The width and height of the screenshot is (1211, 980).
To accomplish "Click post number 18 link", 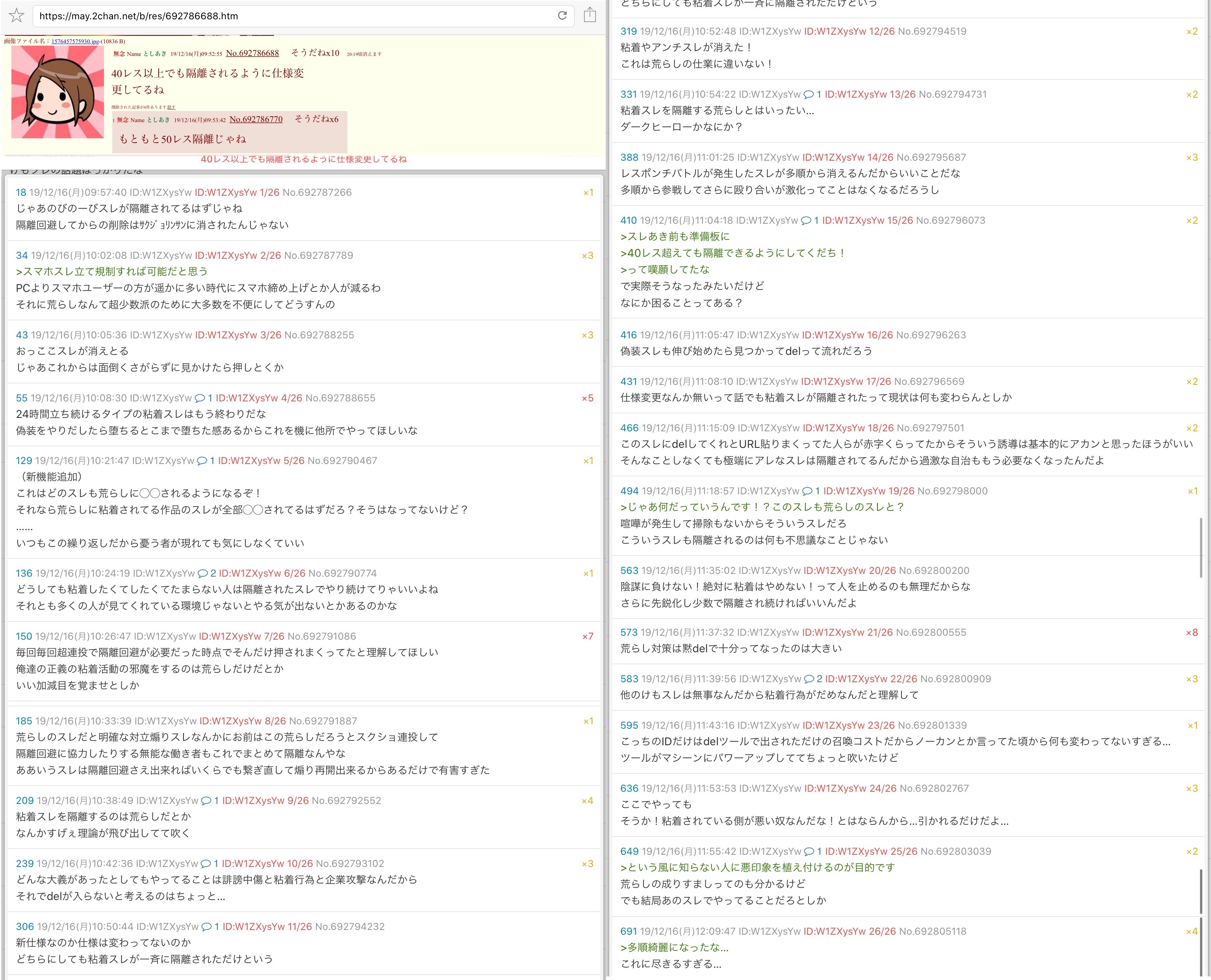I will (21, 193).
